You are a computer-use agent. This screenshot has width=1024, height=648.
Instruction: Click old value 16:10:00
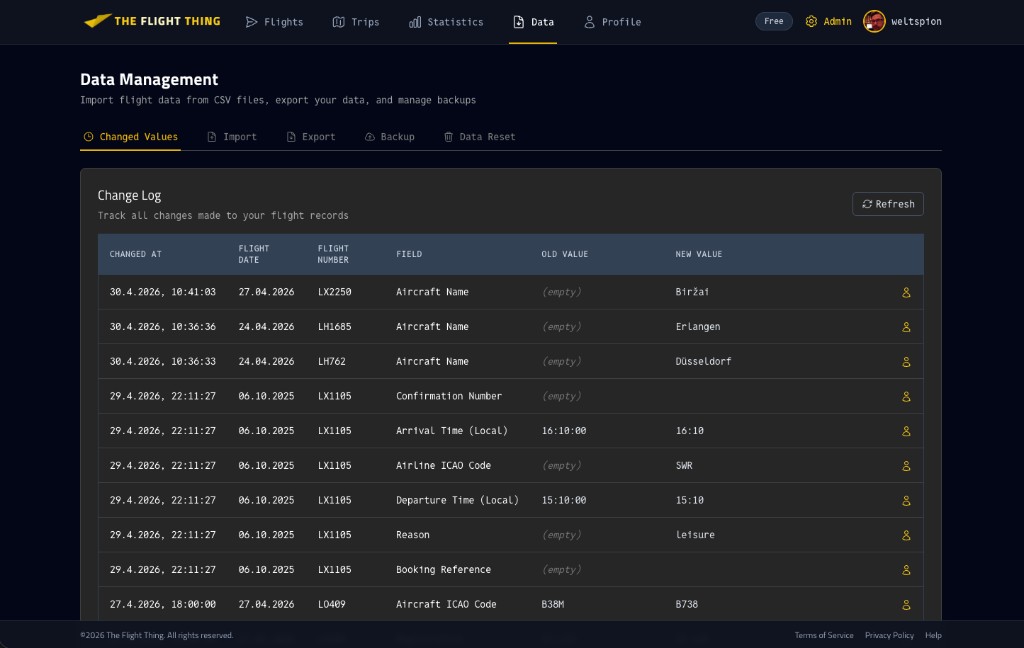(564, 431)
